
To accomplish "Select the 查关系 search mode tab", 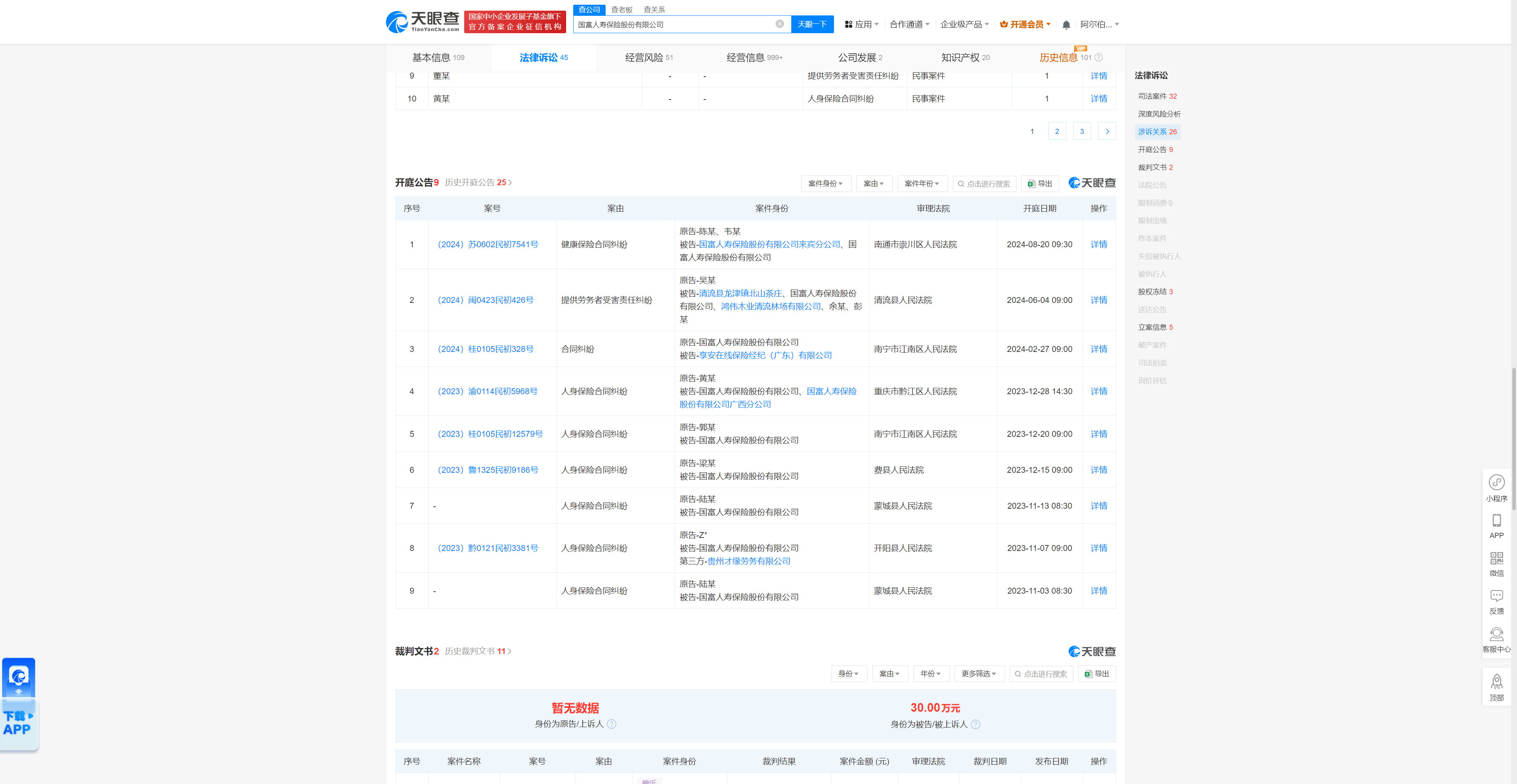I will (654, 9).
